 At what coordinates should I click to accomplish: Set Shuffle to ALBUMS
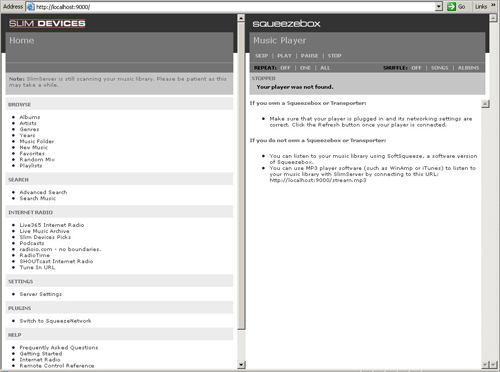[468, 68]
